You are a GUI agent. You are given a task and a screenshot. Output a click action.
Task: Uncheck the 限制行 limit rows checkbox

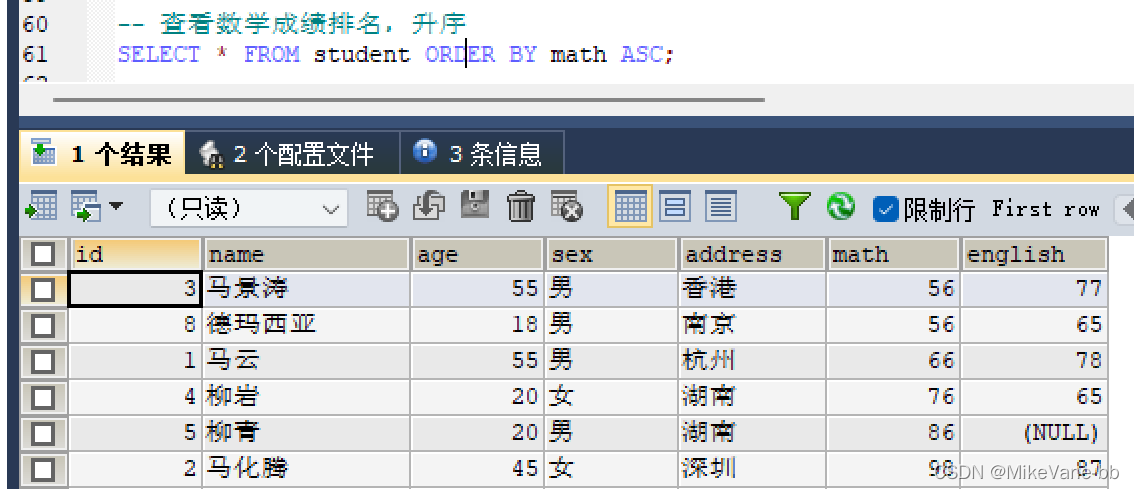click(885, 209)
